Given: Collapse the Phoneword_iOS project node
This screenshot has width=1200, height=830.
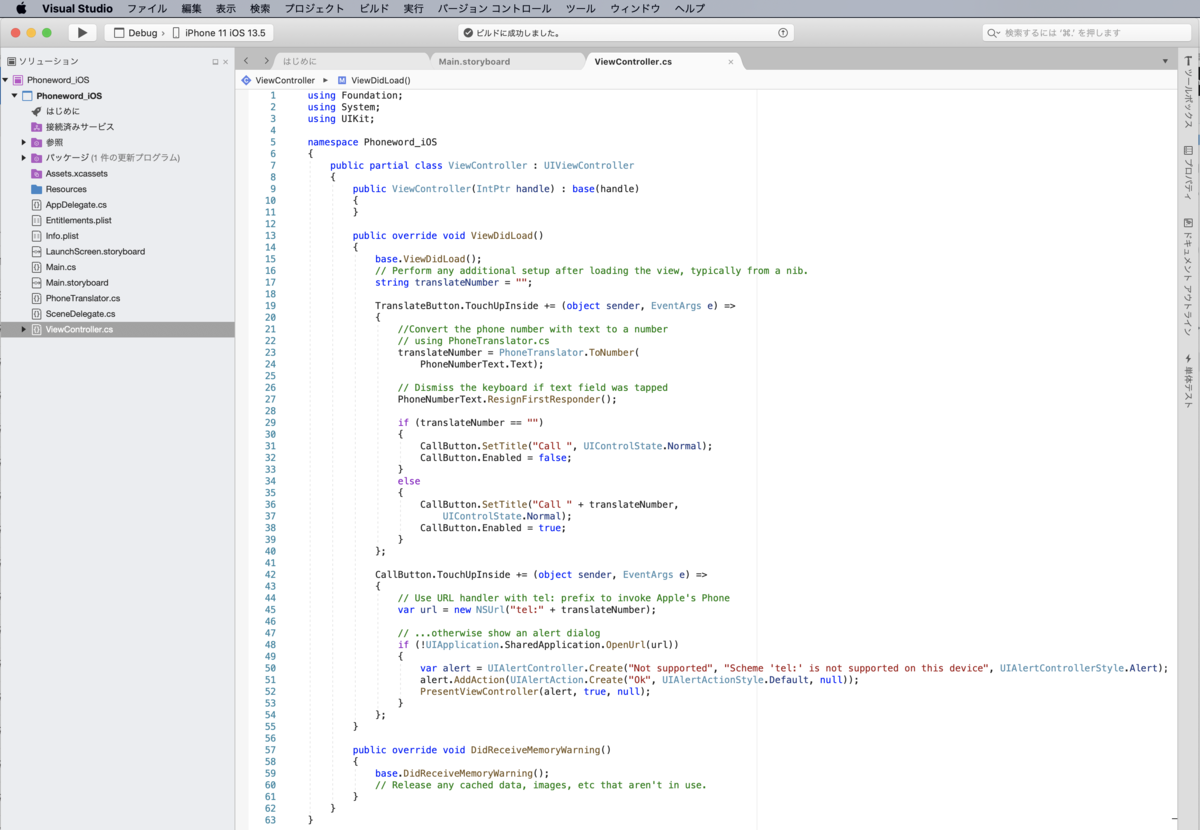Looking at the screenshot, I should point(15,96).
